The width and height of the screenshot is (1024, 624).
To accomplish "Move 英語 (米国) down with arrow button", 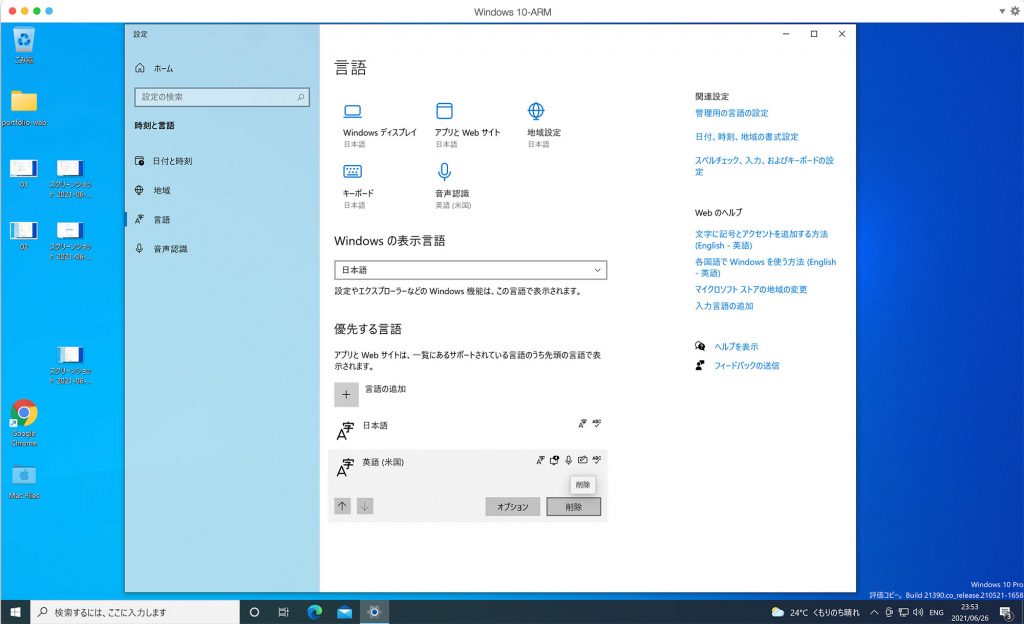I will (x=365, y=506).
